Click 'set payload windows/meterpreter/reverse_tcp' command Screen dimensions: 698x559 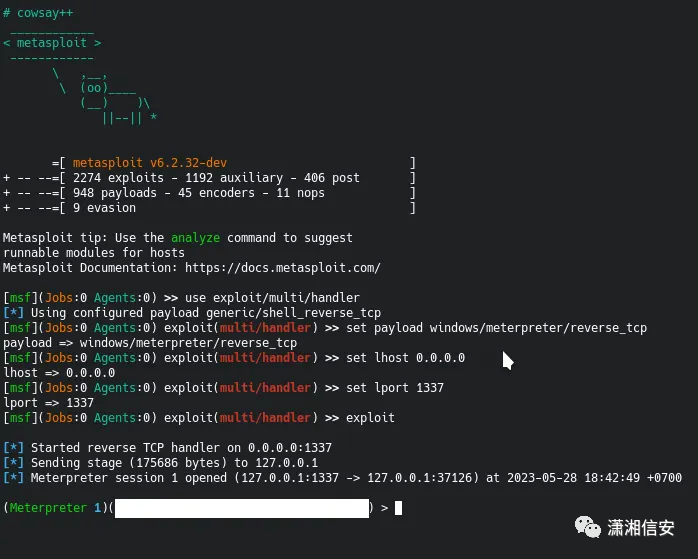pyautogui.click(x=496, y=328)
